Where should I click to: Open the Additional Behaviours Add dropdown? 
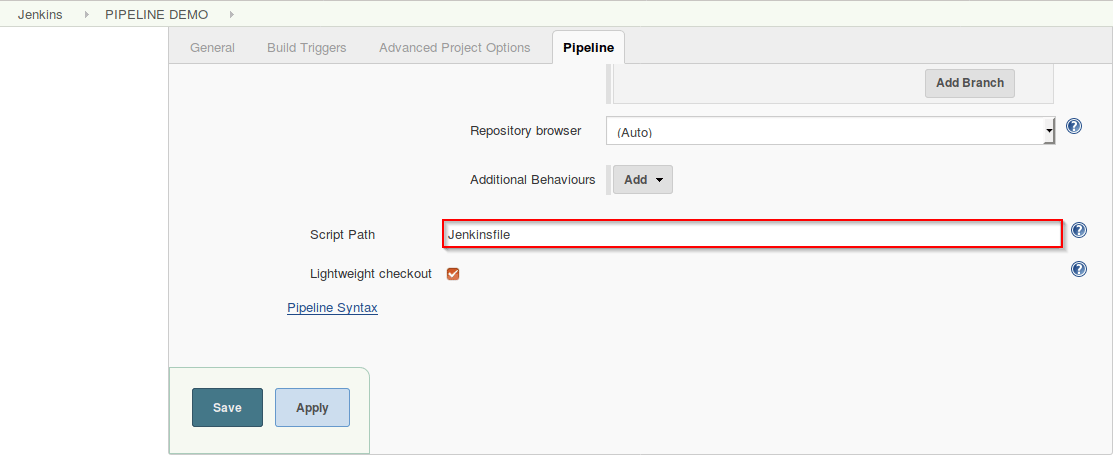pos(642,180)
